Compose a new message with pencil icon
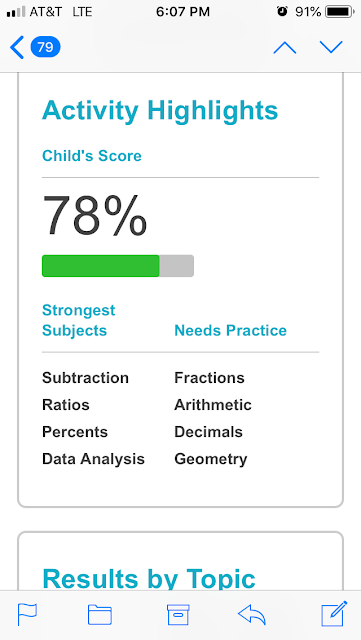Screen dimensions: 361x640 (334, 613)
